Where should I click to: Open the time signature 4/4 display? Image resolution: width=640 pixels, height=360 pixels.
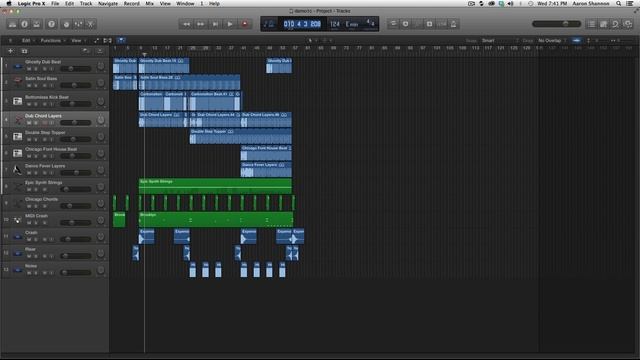(x=370, y=22)
